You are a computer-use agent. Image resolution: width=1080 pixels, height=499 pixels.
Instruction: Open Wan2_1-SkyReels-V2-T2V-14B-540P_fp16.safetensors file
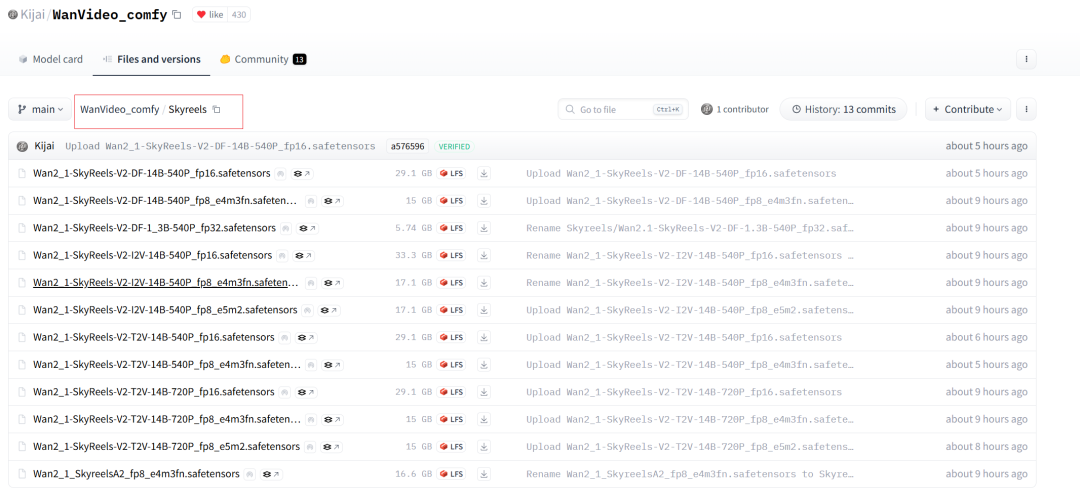click(154, 338)
